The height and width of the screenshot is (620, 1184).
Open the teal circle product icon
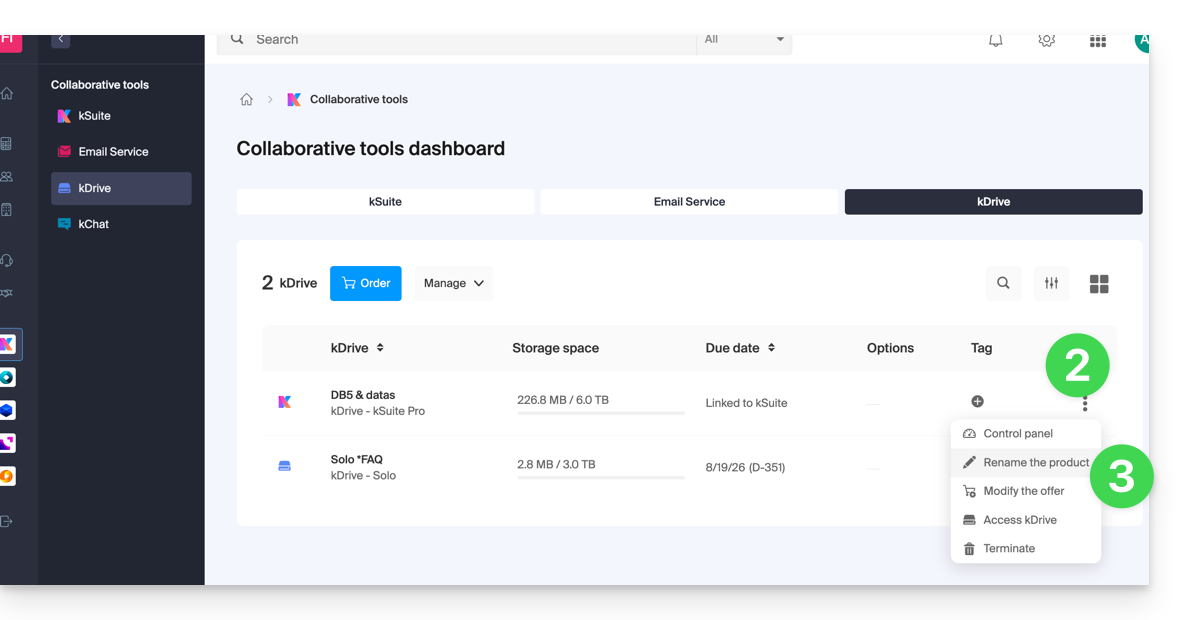pyautogui.click(x=7, y=377)
